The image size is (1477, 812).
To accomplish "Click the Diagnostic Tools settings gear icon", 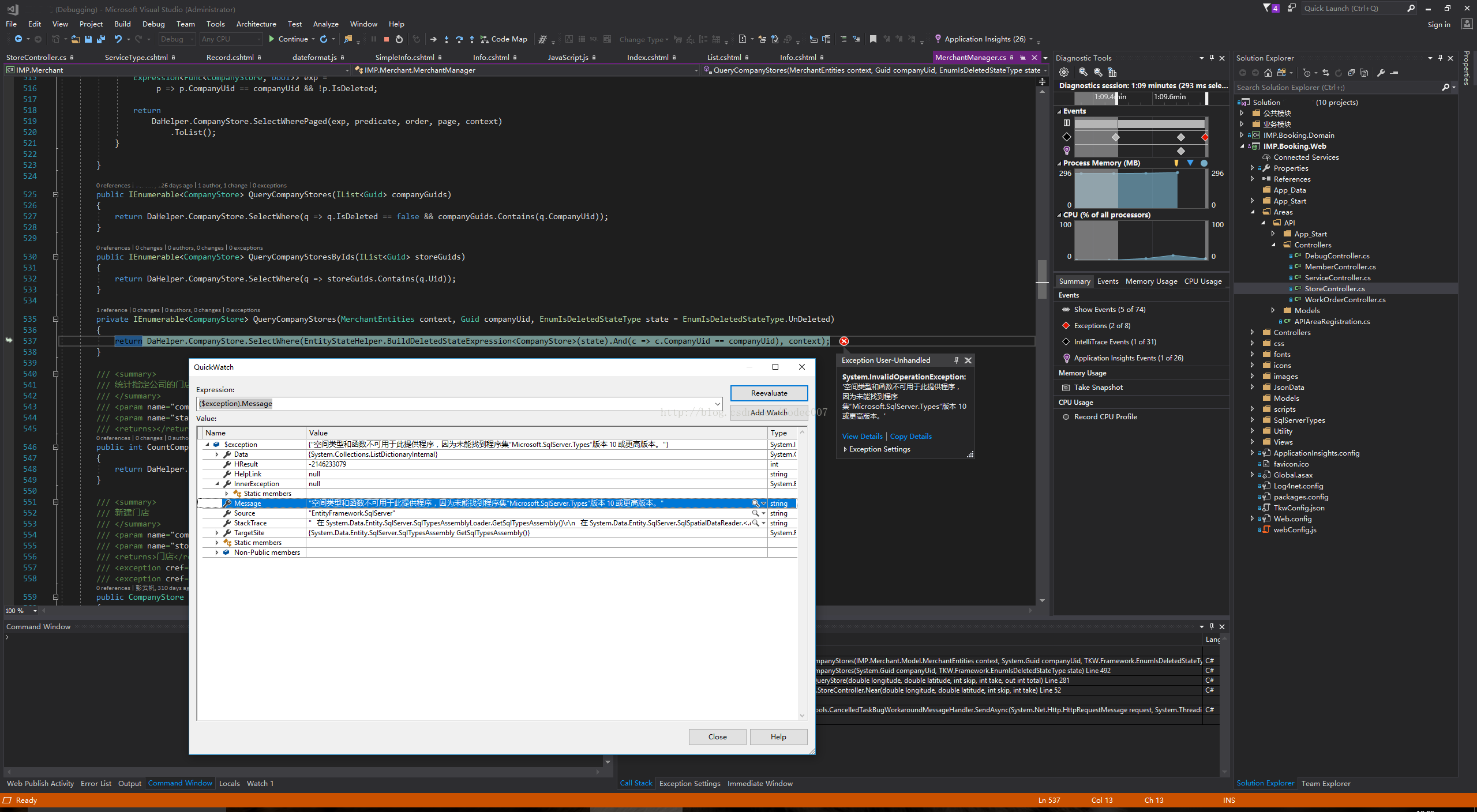I will (1064, 72).
